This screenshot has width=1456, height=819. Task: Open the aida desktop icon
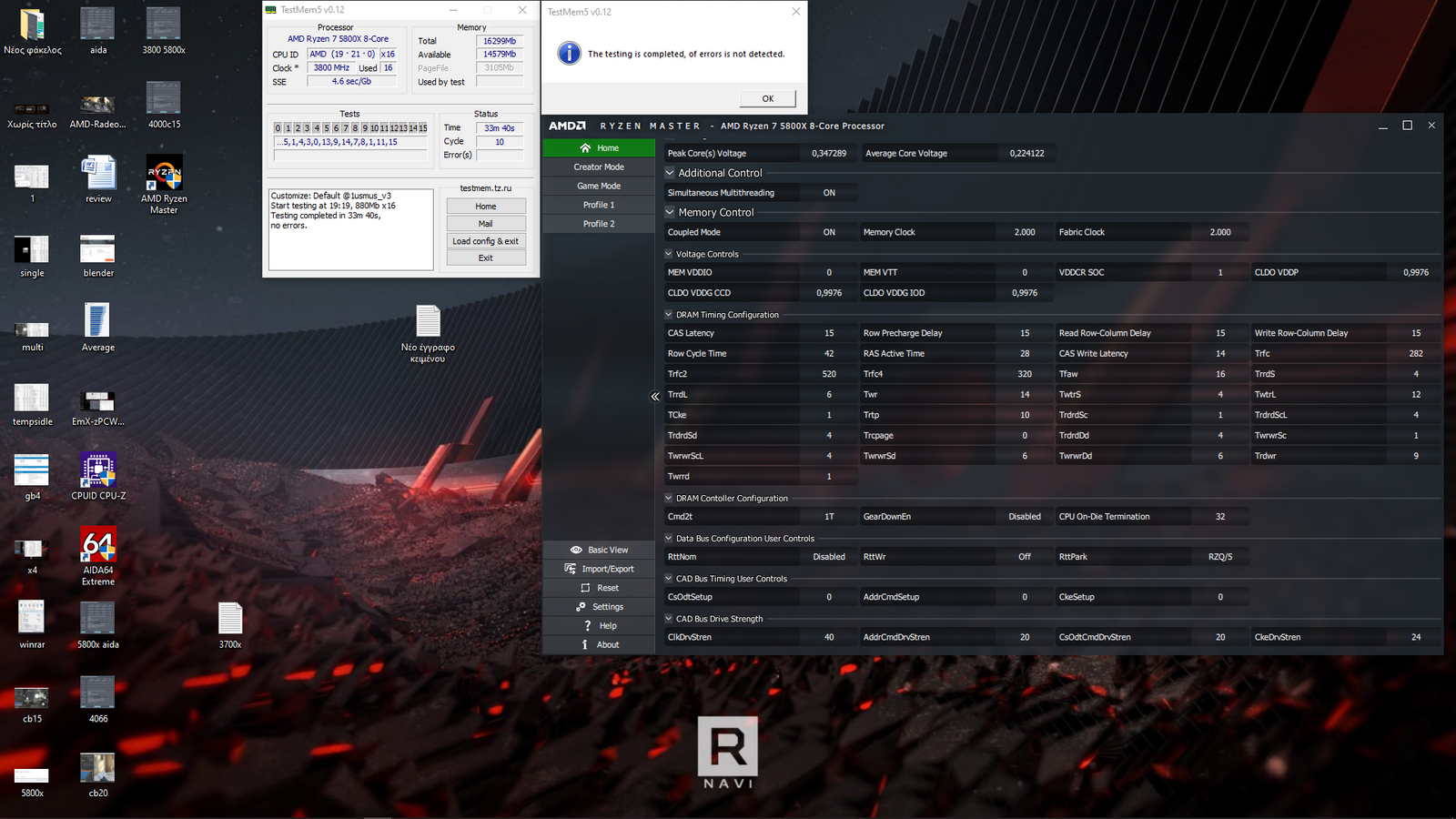98,32
